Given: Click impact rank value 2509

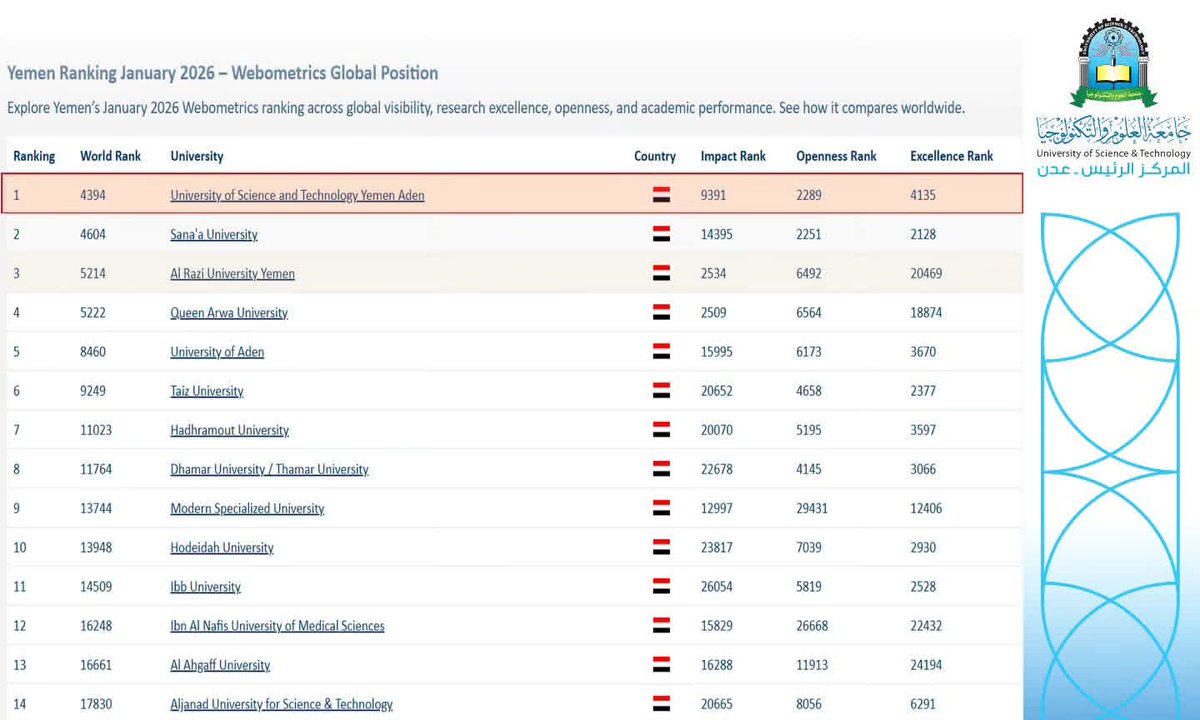Looking at the screenshot, I should click(714, 313).
